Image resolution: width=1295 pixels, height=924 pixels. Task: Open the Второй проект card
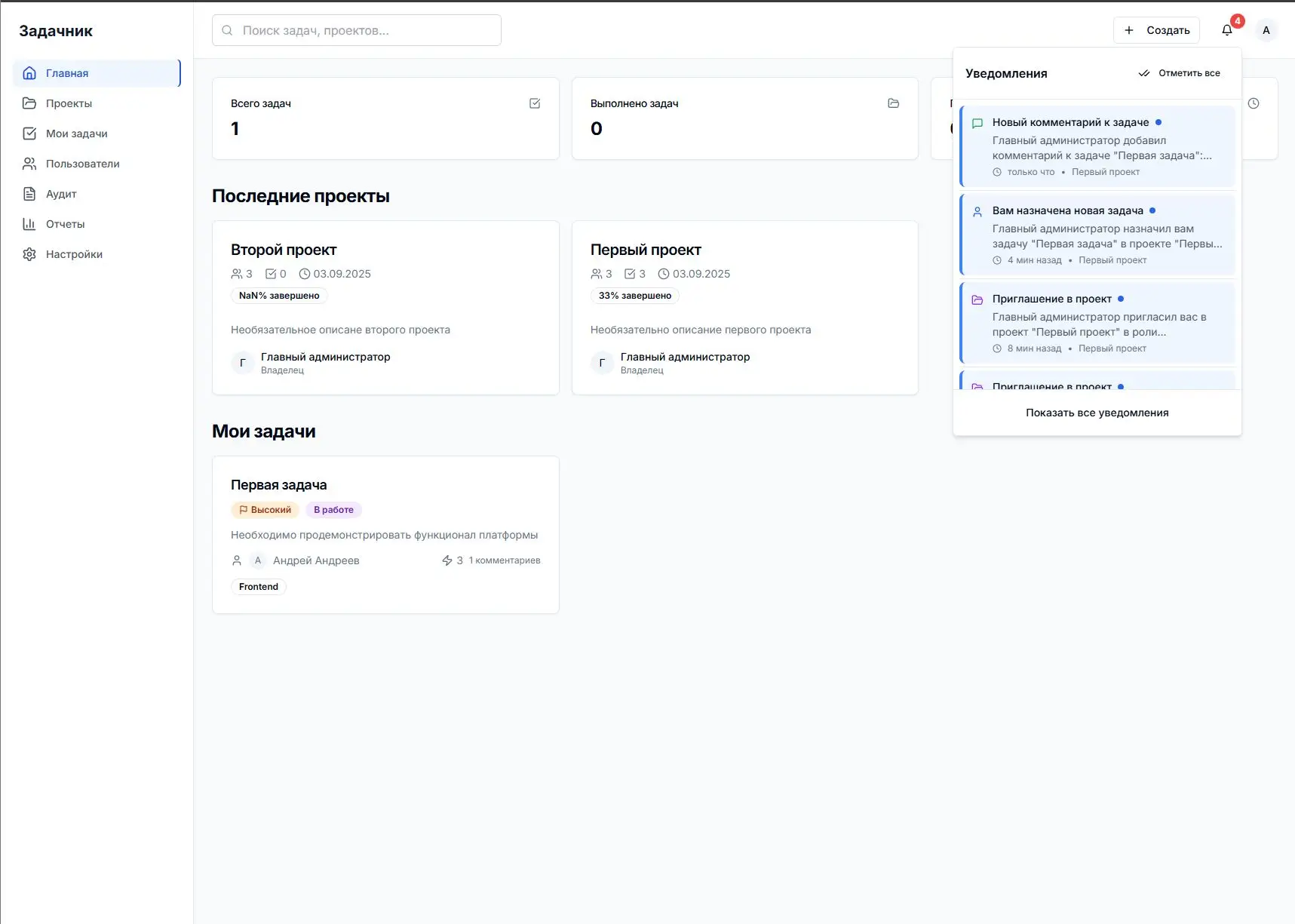[385, 307]
